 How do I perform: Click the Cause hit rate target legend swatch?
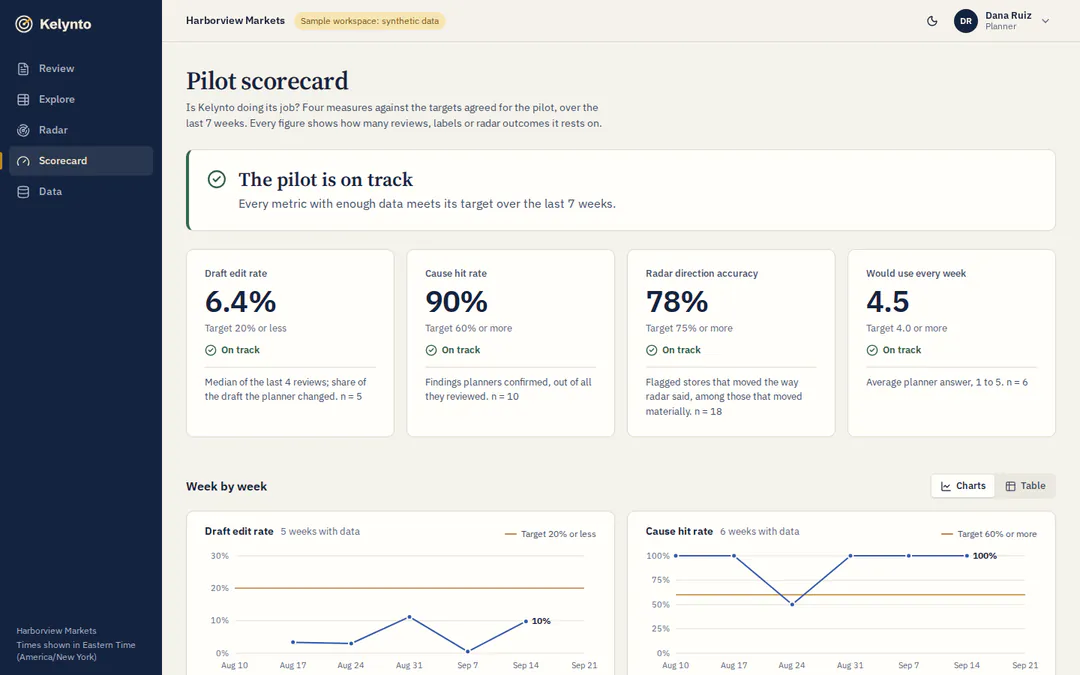click(947, 534)
